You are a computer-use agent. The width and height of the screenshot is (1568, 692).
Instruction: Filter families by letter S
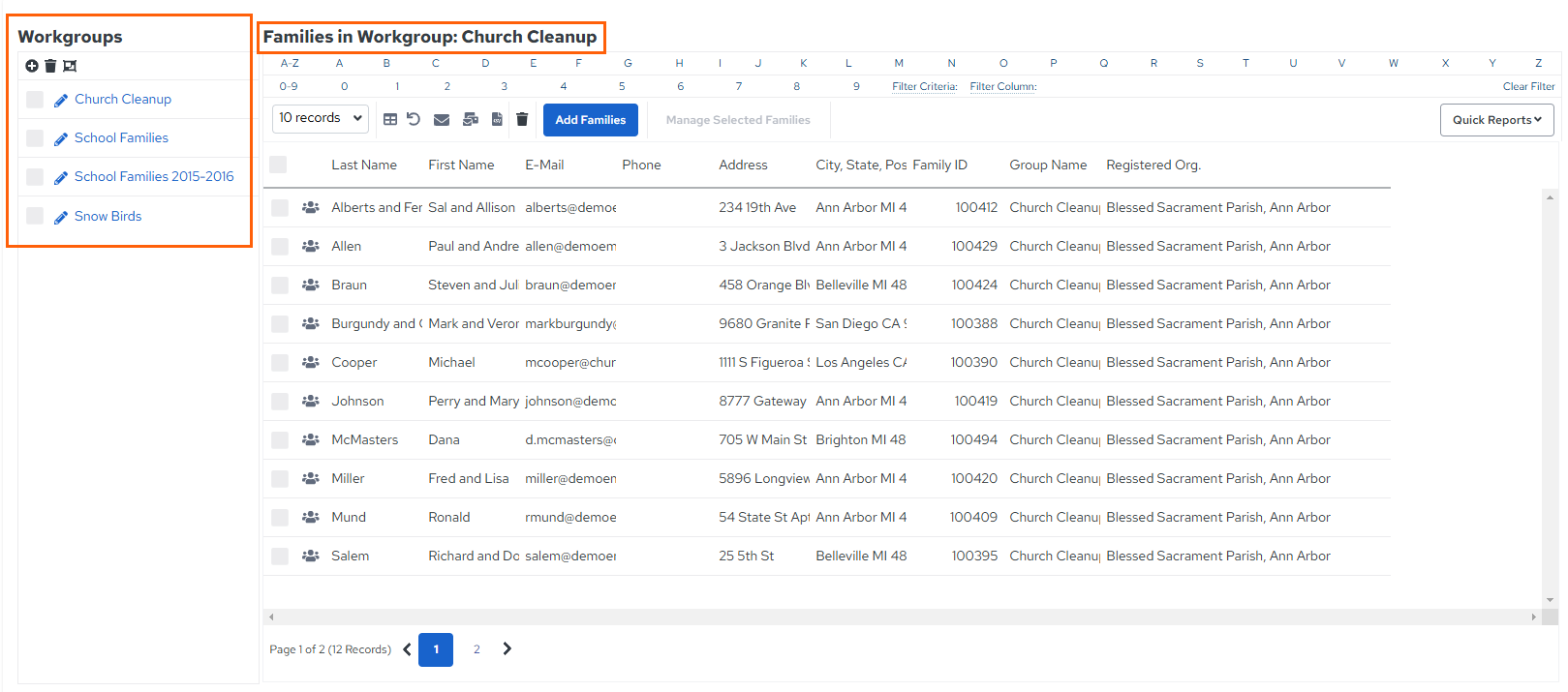[x=1200, y=63]
